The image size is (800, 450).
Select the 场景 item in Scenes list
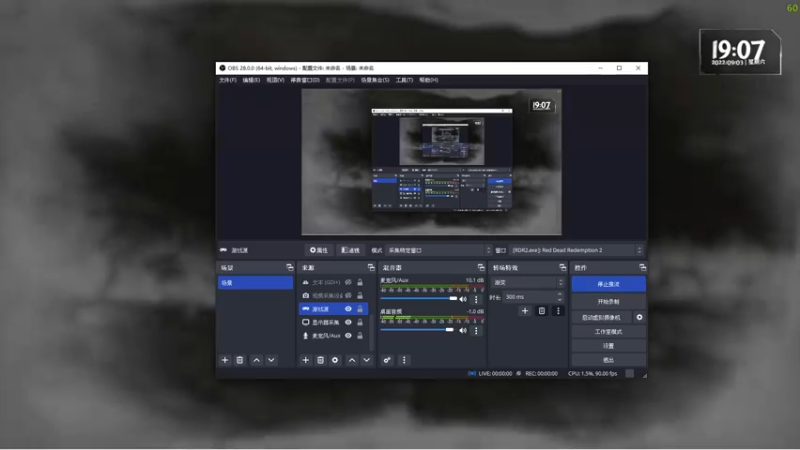(x=256, y=283)
